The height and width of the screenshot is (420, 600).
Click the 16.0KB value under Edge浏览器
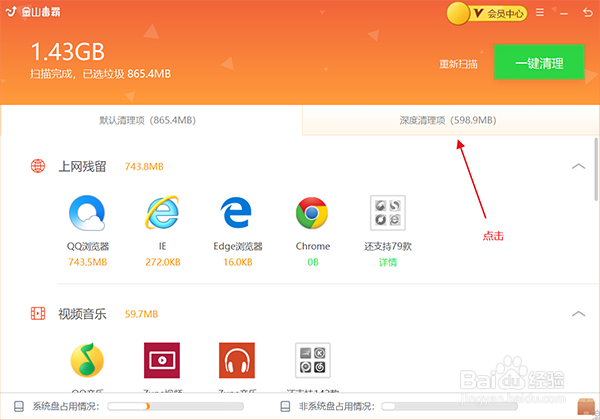(238, 262)
